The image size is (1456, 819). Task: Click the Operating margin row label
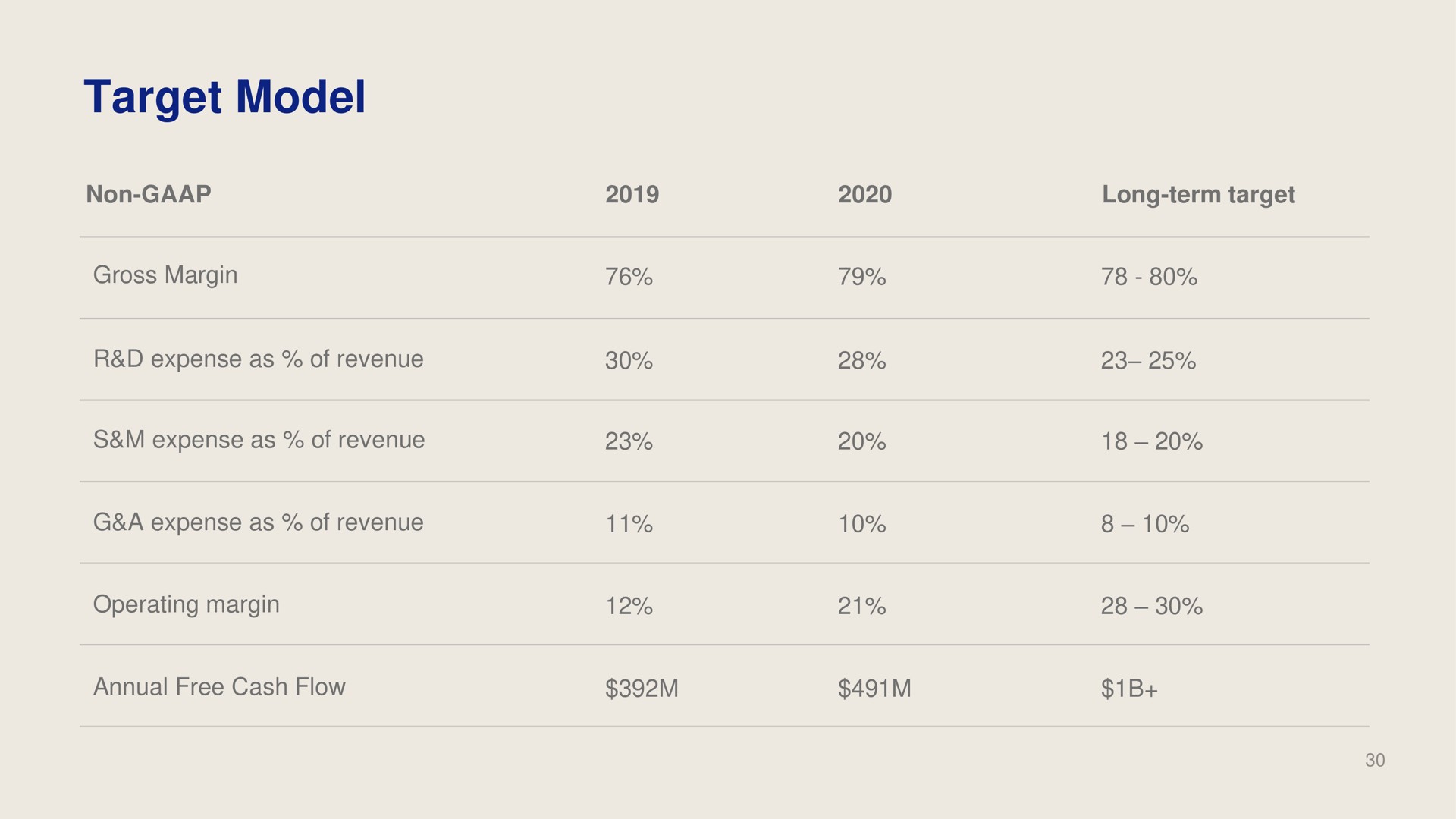186,605
